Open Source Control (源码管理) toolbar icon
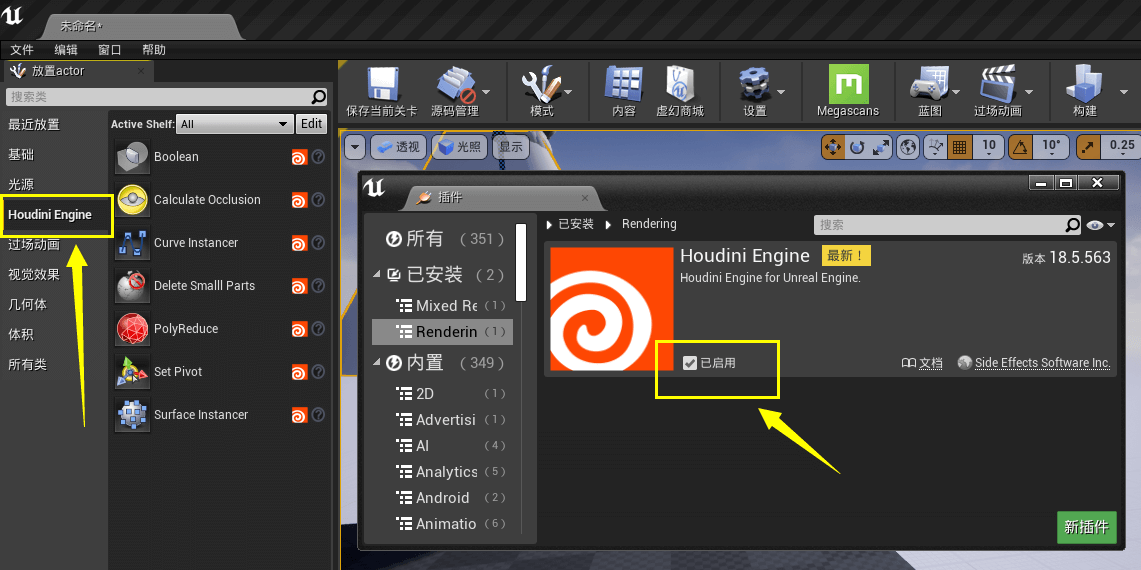Viewport: 1141px width, 570px height. (x=456, y=84)
